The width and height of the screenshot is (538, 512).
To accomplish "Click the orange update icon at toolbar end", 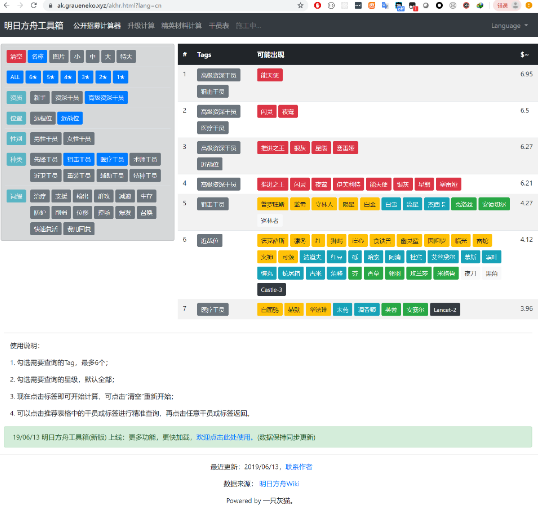I will tap(529, 5).
